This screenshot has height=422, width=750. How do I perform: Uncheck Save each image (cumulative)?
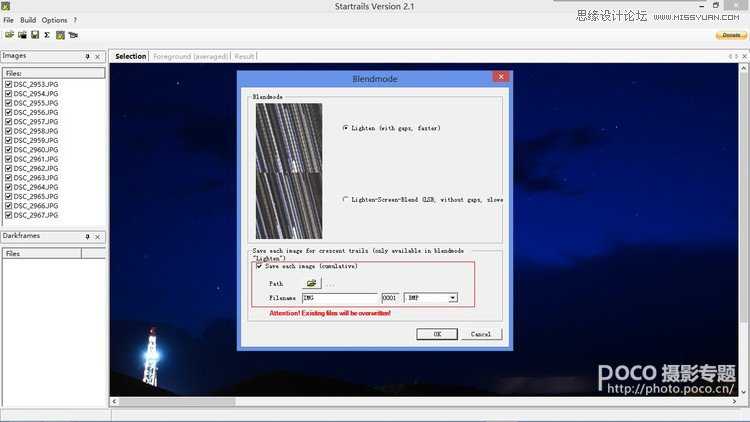coord(260,266)
